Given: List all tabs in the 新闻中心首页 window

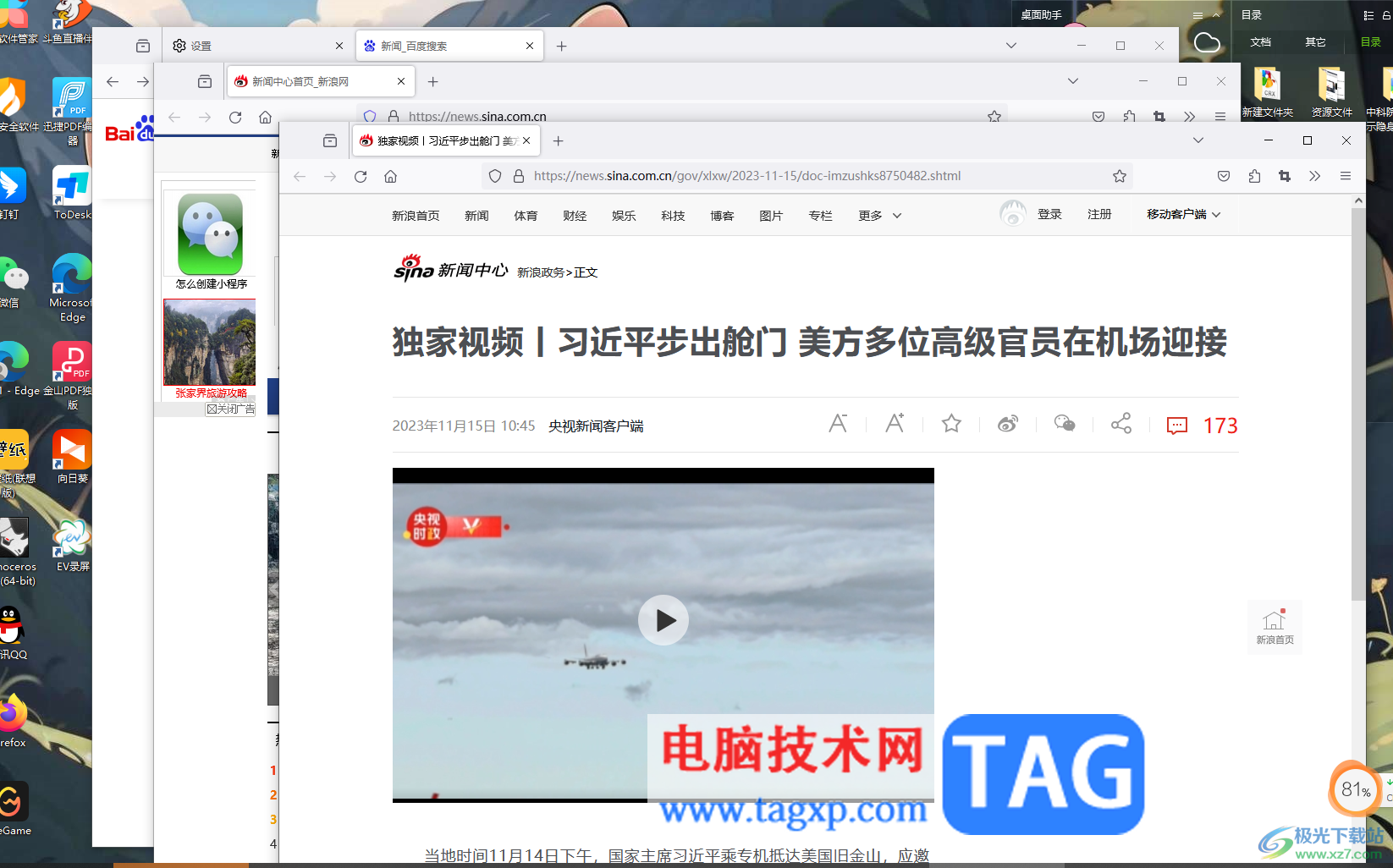Looking at the screenshot, I should (1072, 81).
